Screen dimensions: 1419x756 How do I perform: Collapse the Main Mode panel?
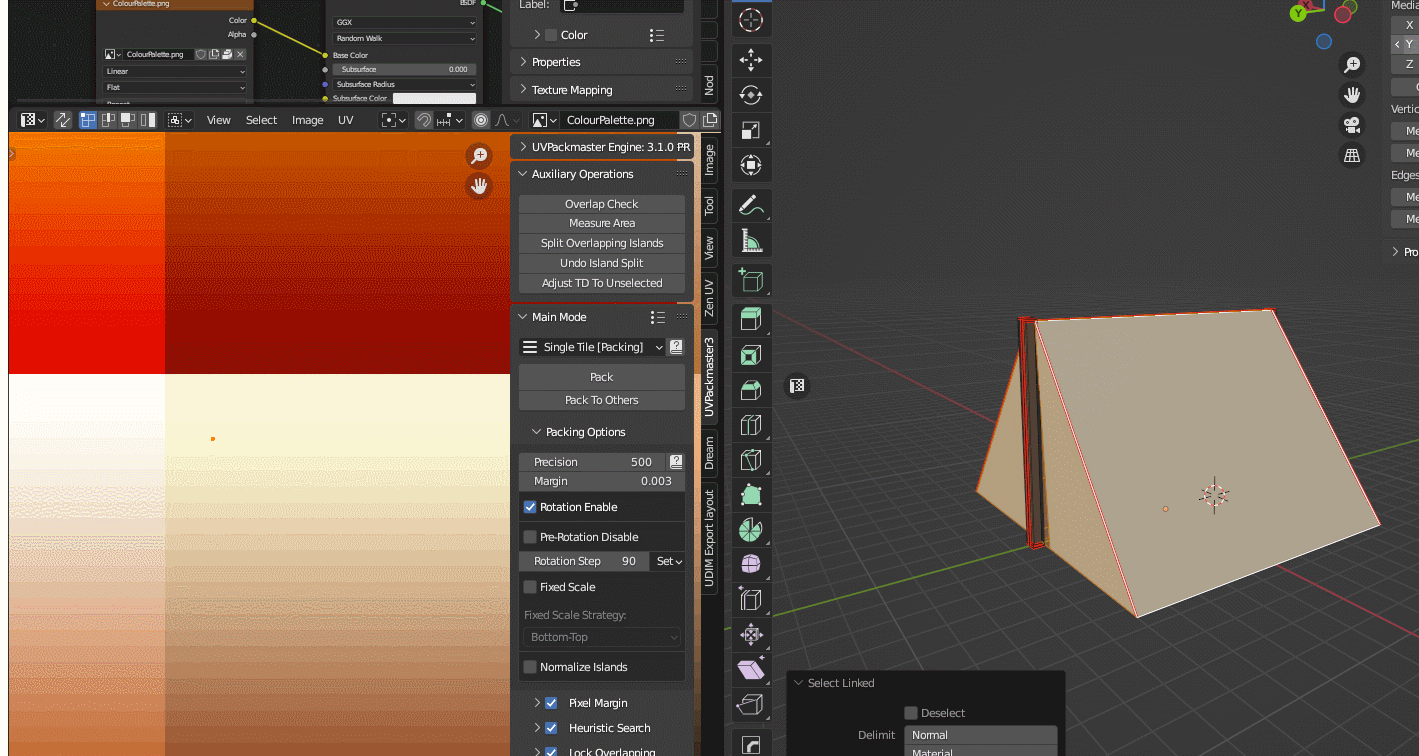click(522, 317)
